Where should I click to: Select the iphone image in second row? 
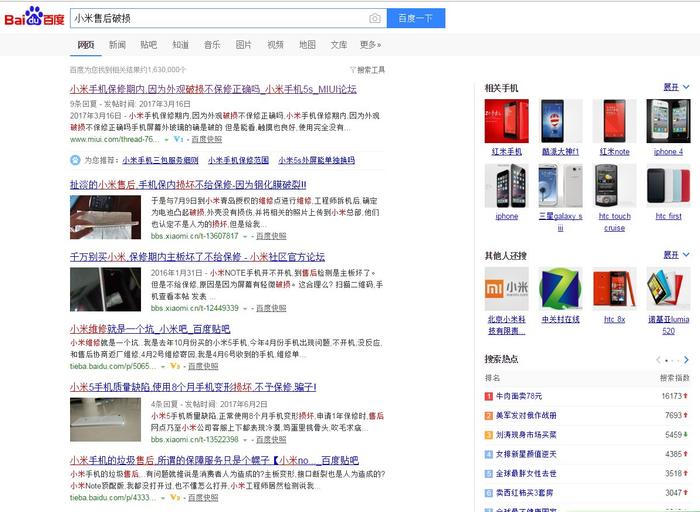(507, 186)
